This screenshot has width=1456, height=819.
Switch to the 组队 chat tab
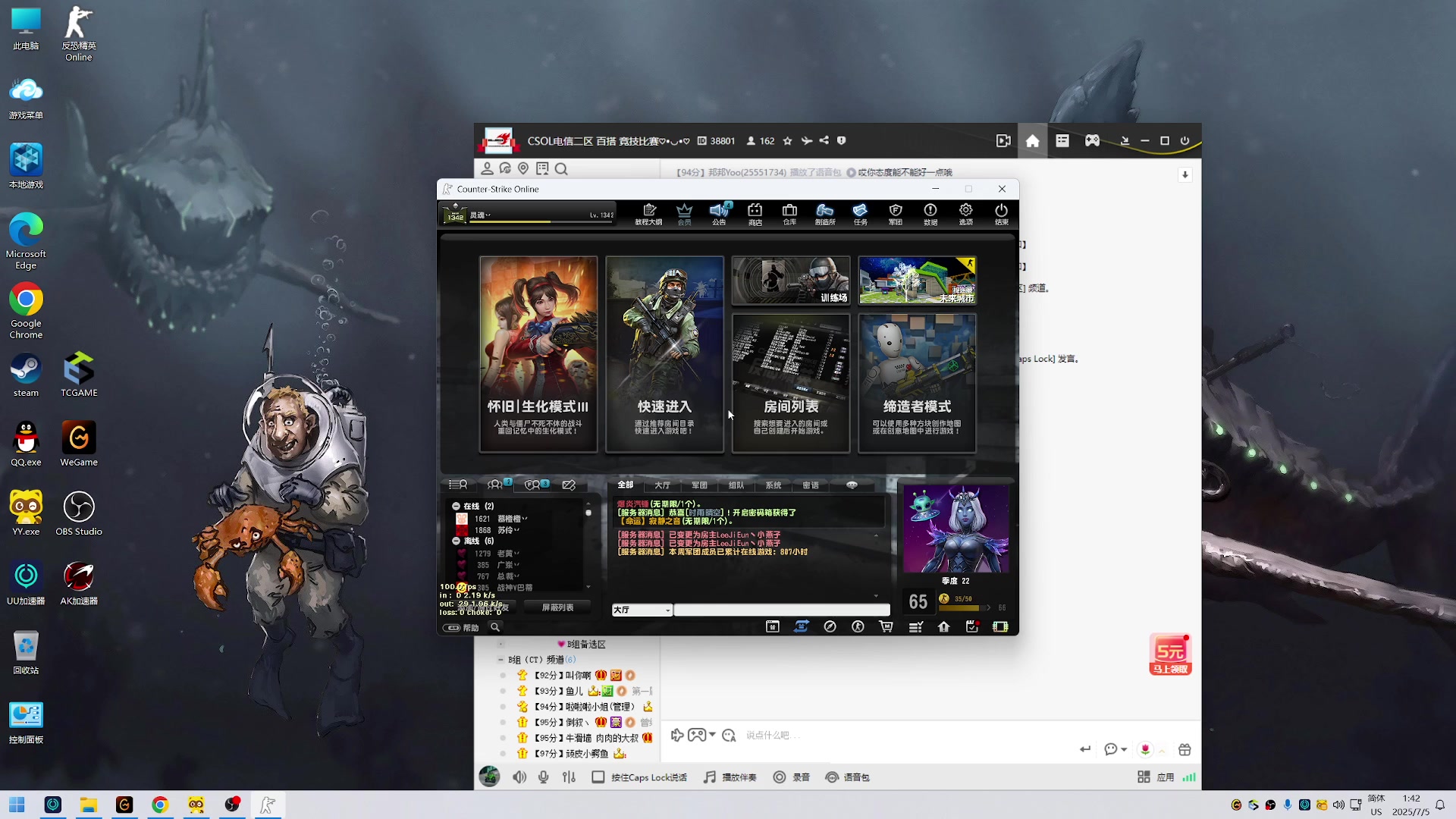(736, 485)
